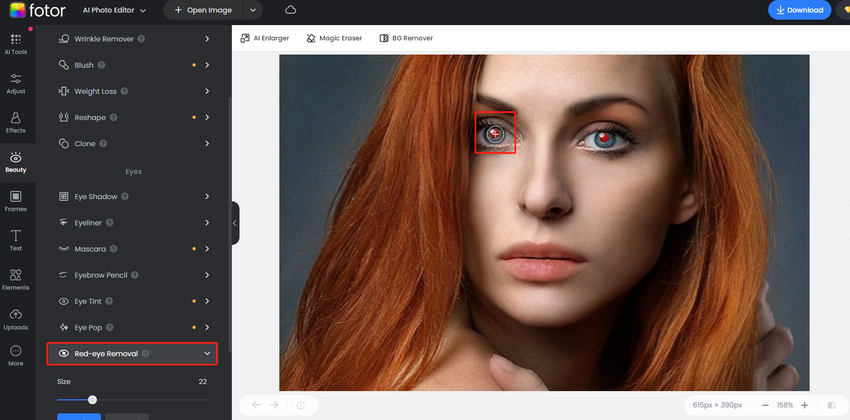850x420 pixels.
Task: Select the Magic Eraser tool
Action: (334, 38)
